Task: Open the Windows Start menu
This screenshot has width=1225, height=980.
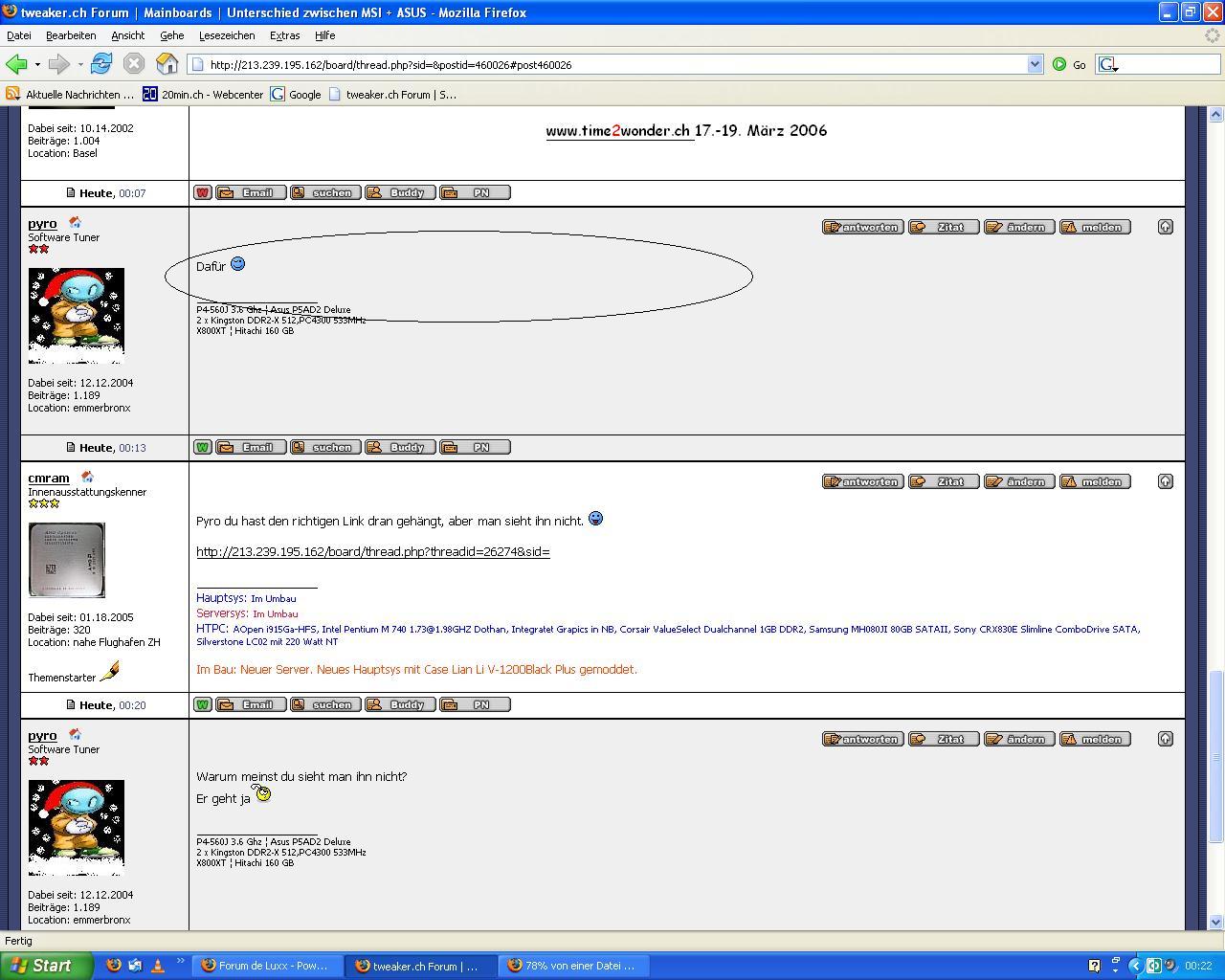Action: 45,966
